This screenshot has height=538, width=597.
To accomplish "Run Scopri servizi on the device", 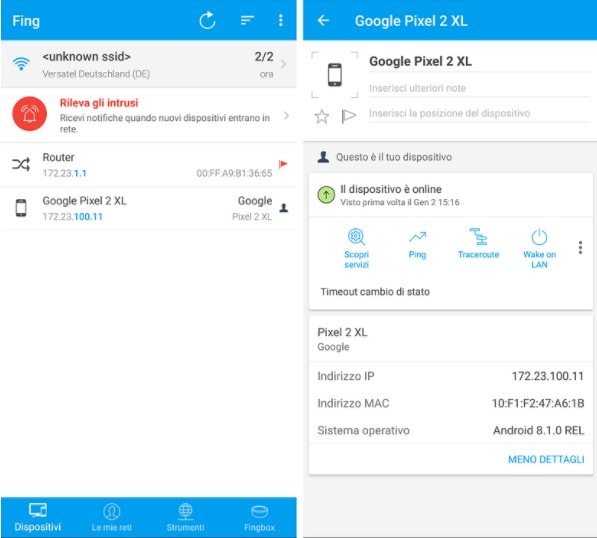I will point(356,248).
